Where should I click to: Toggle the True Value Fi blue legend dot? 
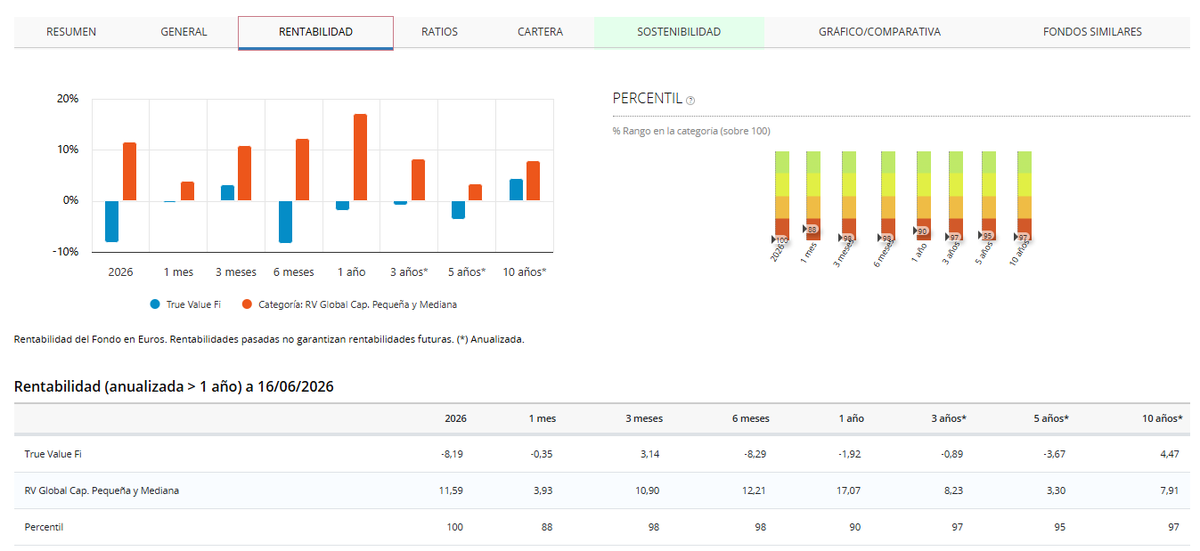click(154, 304)
